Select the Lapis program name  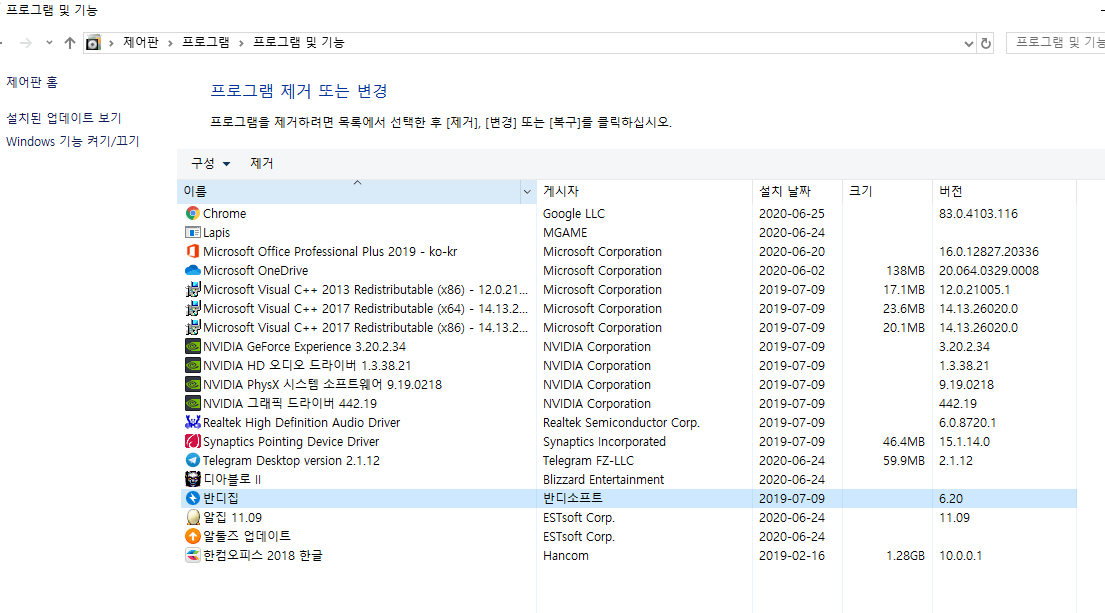coord(216,233)
